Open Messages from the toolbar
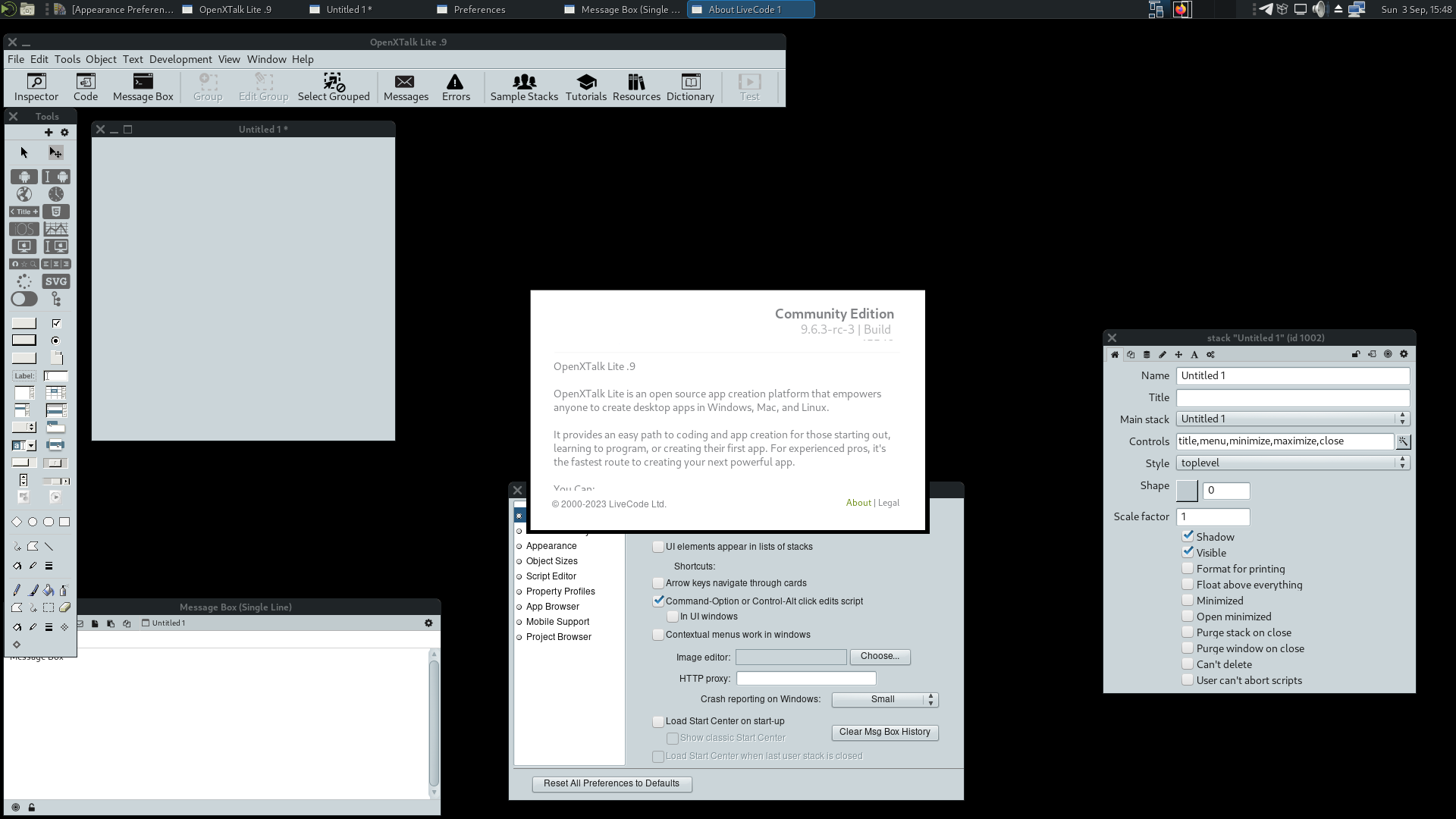This screenshot has width=1456, height=819. [x=406, y=87]
